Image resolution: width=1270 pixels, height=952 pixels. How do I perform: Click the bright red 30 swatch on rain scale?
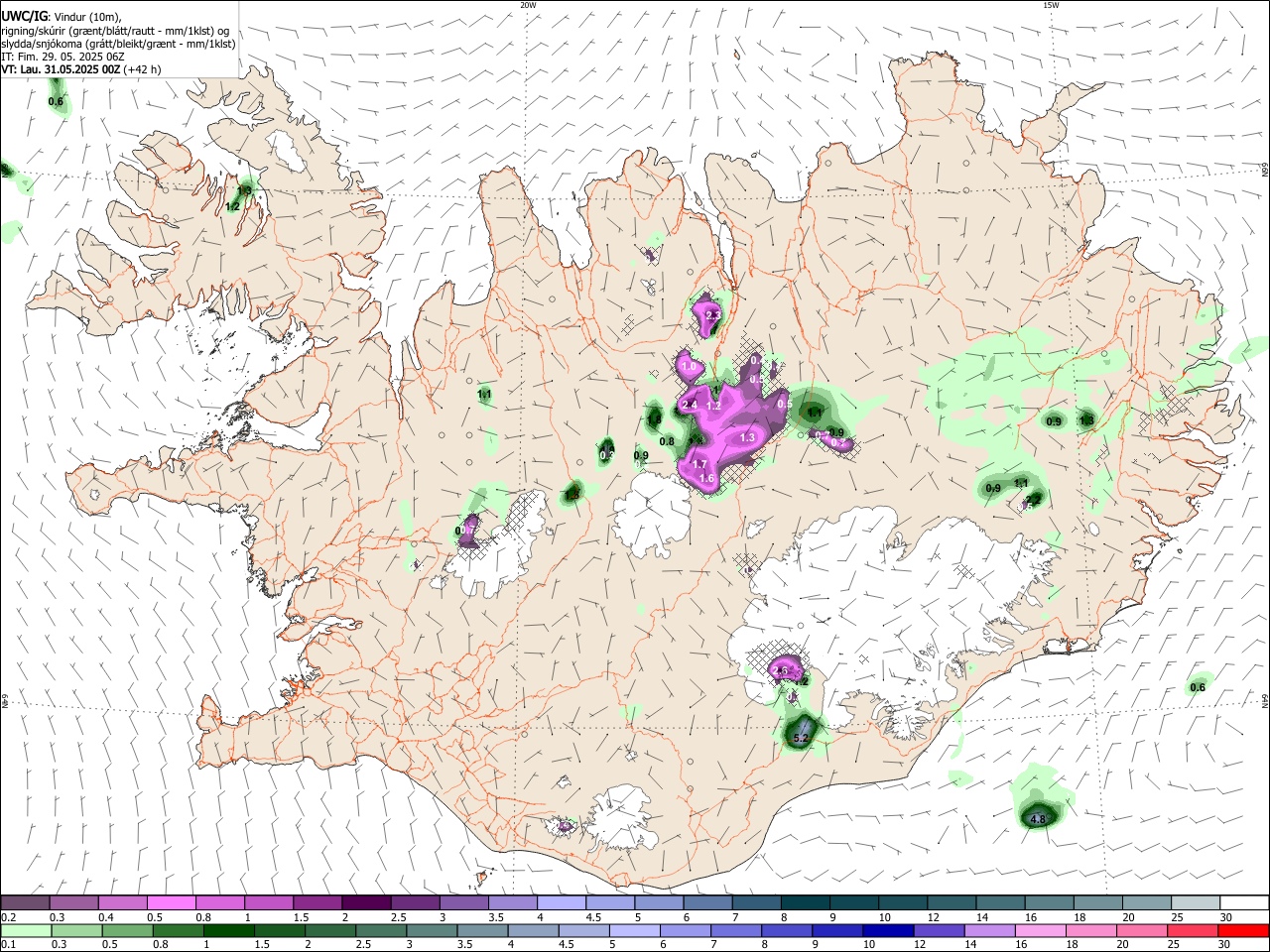(x=1244, y=931)
